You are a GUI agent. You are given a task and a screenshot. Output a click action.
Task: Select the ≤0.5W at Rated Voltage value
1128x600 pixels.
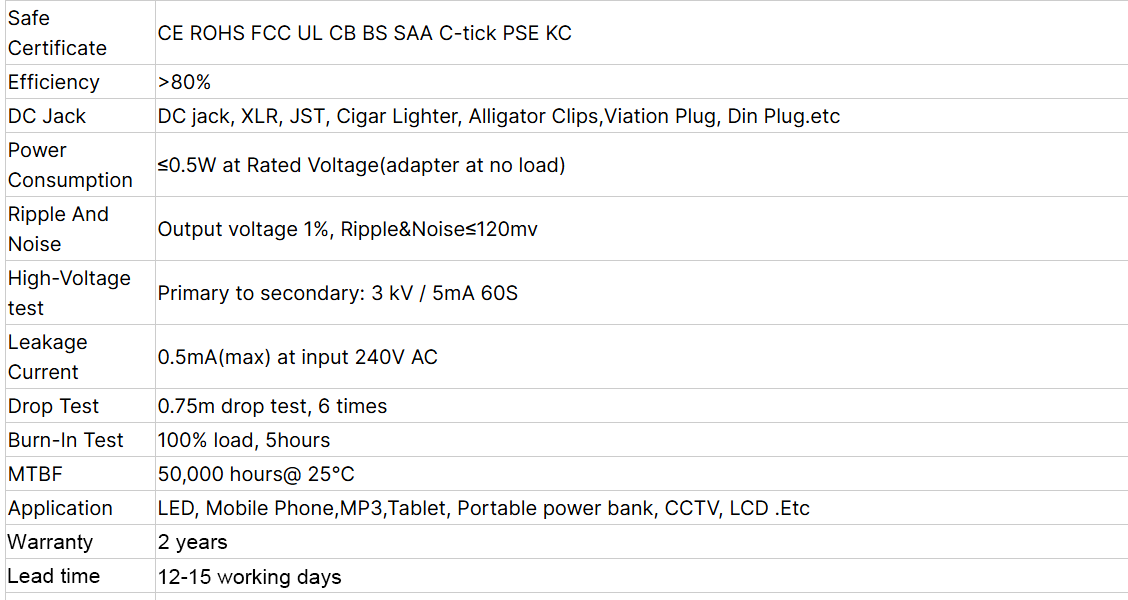point(361,165)
